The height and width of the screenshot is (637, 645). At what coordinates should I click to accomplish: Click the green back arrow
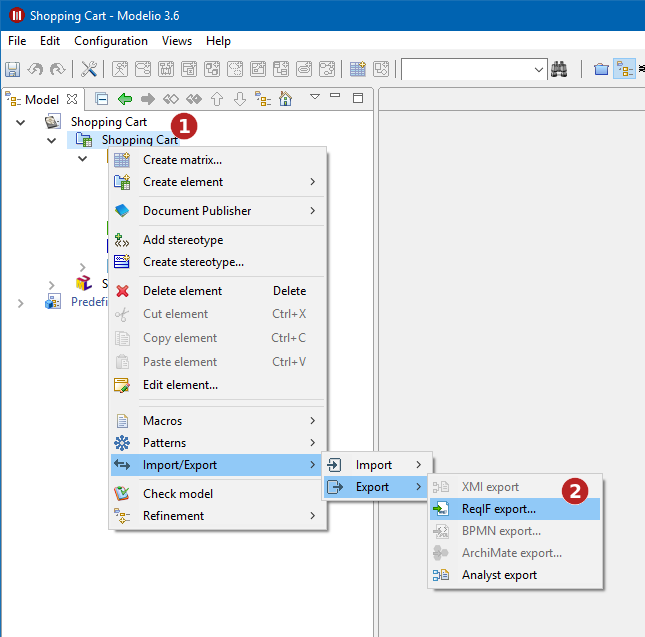point(125,99)
